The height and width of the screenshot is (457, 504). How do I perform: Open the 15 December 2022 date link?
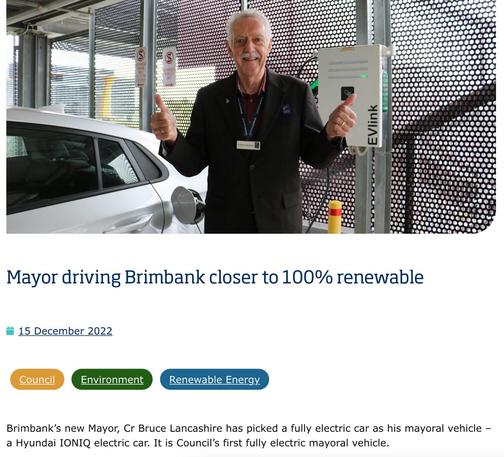coord(65,331)
